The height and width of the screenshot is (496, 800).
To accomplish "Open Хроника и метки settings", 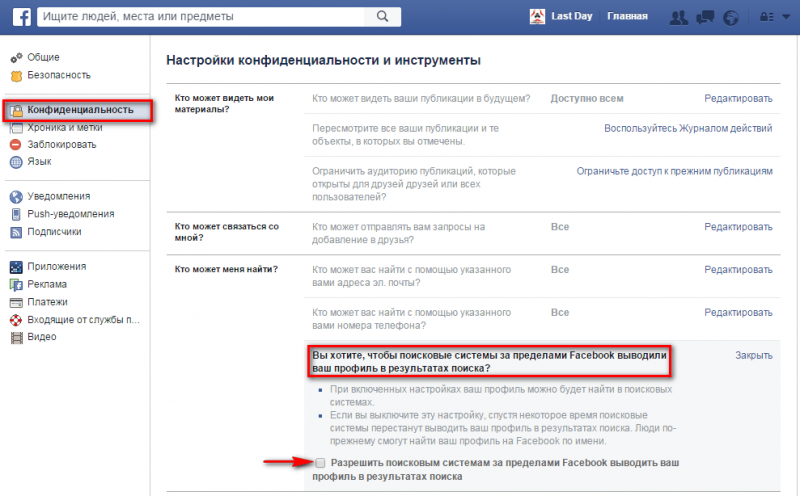I will point(65,128).
